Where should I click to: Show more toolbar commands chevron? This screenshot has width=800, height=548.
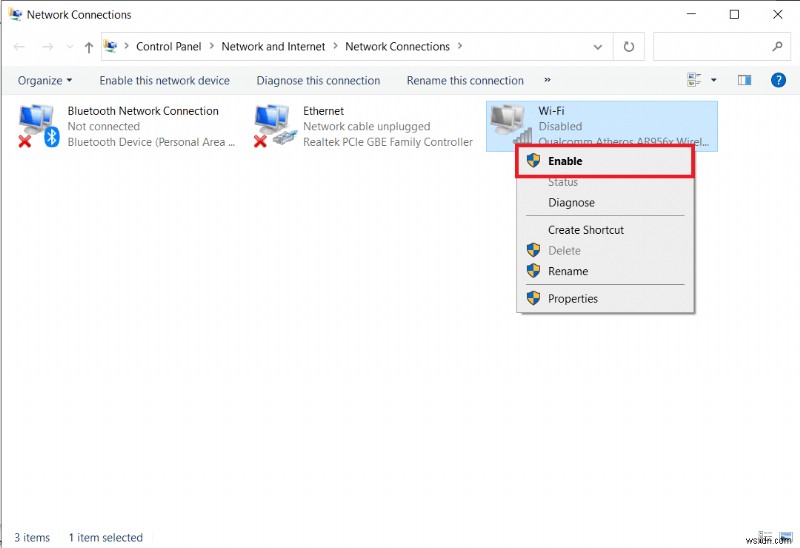click(547, 80)
